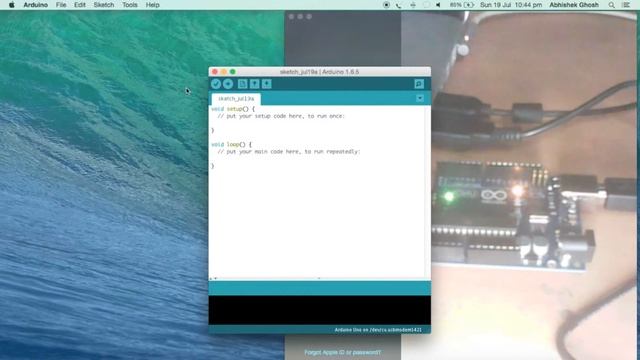
Task: Click the 'put your main code here' comment
Action: (x=289, y=151)
